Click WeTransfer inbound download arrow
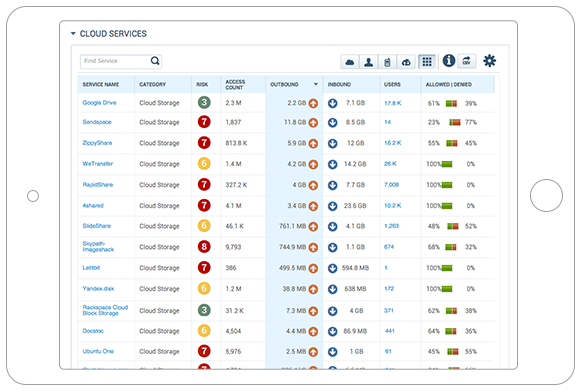 [x=332, y=164]
